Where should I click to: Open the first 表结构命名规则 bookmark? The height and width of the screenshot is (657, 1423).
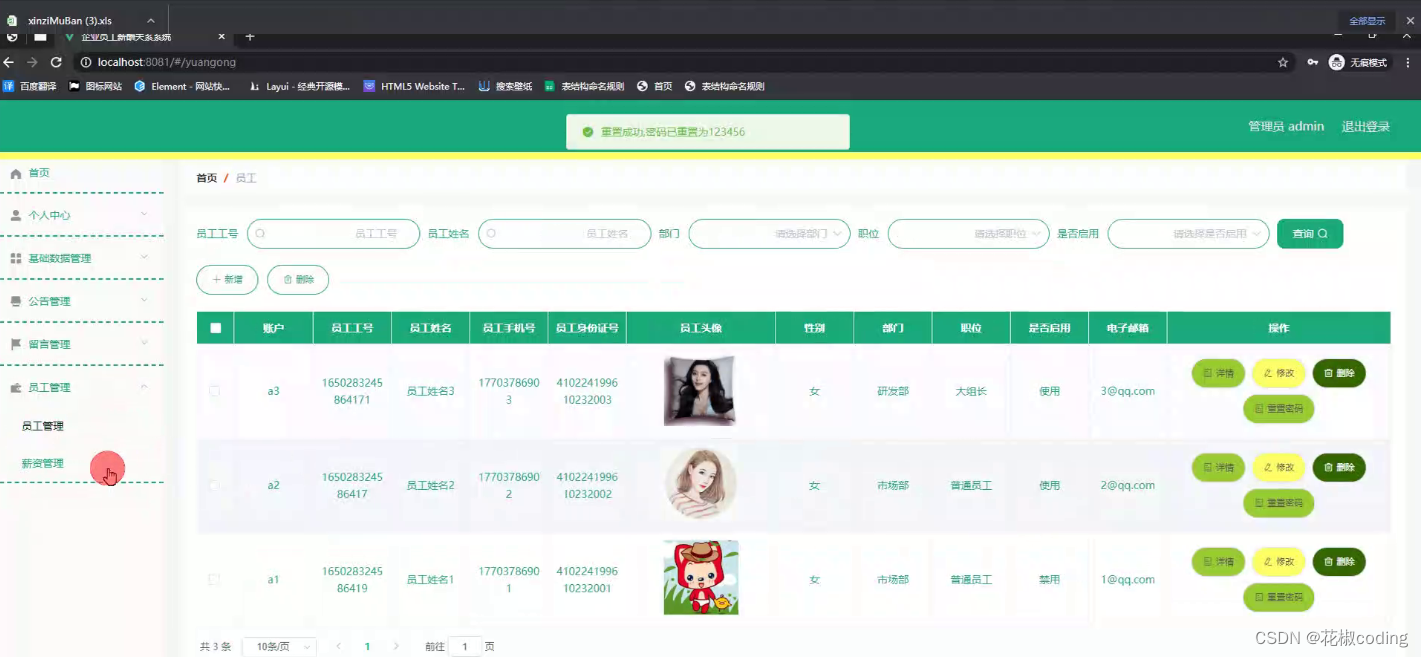584,87
